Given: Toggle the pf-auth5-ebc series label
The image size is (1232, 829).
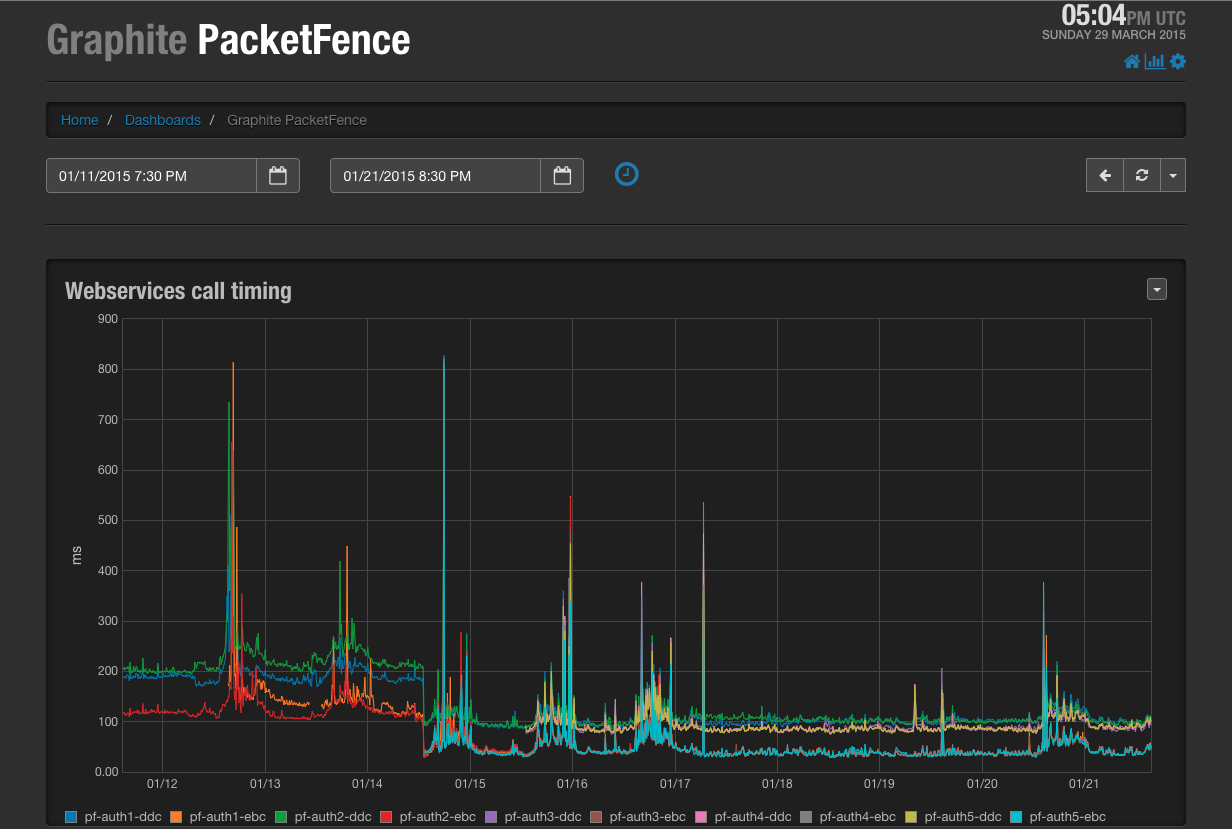Looking at the screenshot, I should [1068, 817].
